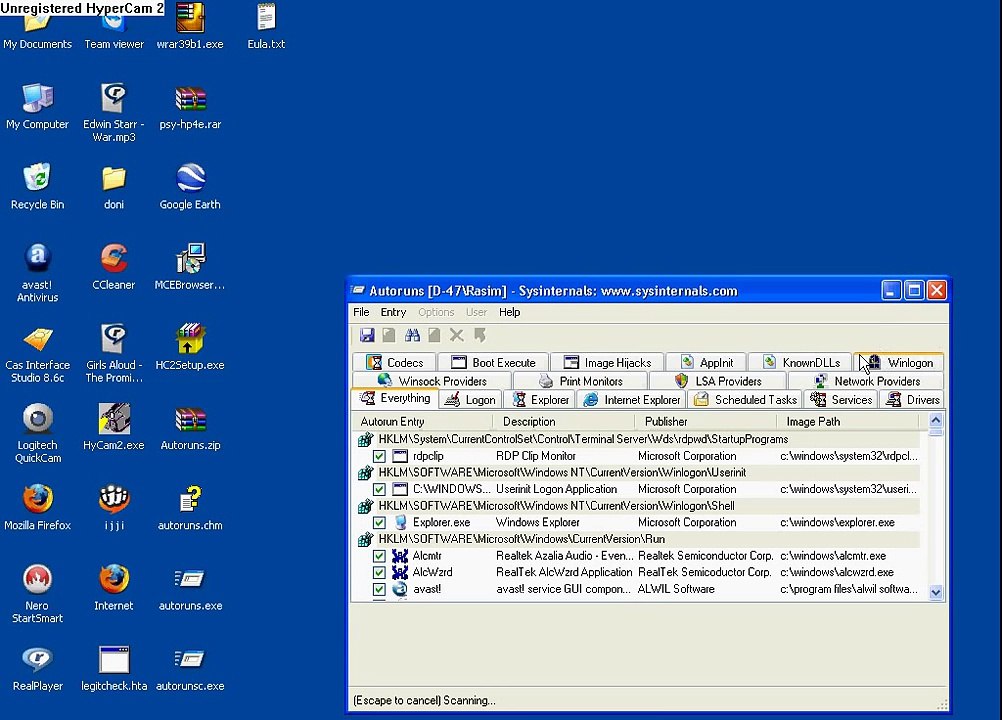Sort by Image Path column header
Image resolution: width=1002 pixels, height=720 pixels.
(x=847, y=422)
